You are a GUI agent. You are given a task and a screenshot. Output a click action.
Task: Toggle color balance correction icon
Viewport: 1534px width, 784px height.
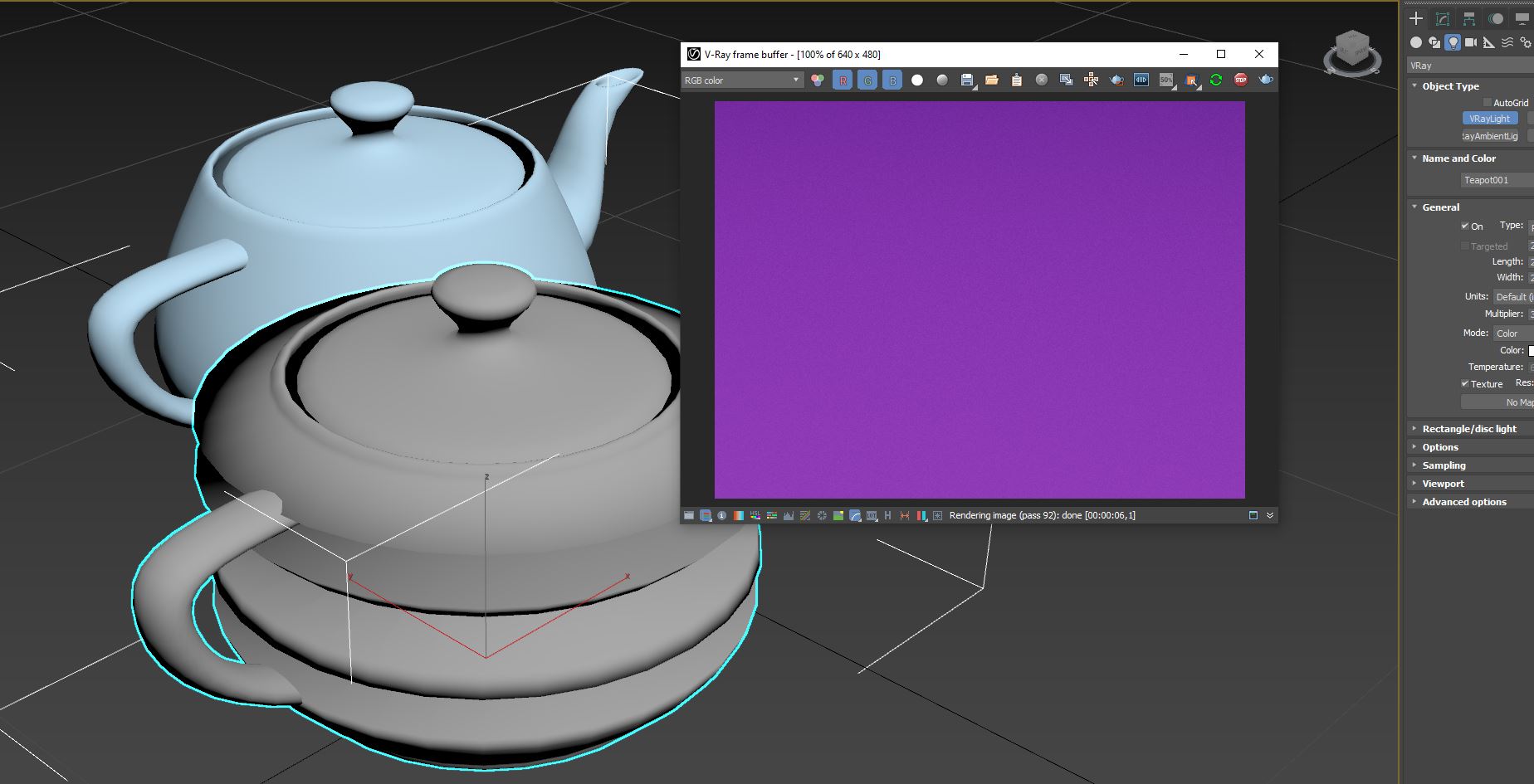pos(771,515)
